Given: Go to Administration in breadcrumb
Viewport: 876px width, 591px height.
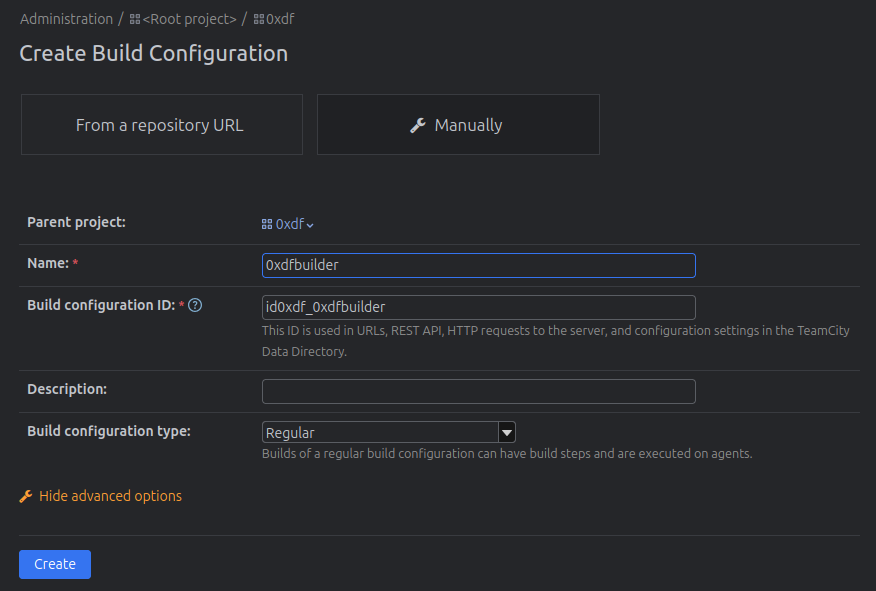Looking at the screenshot, I should pos(66,19).
